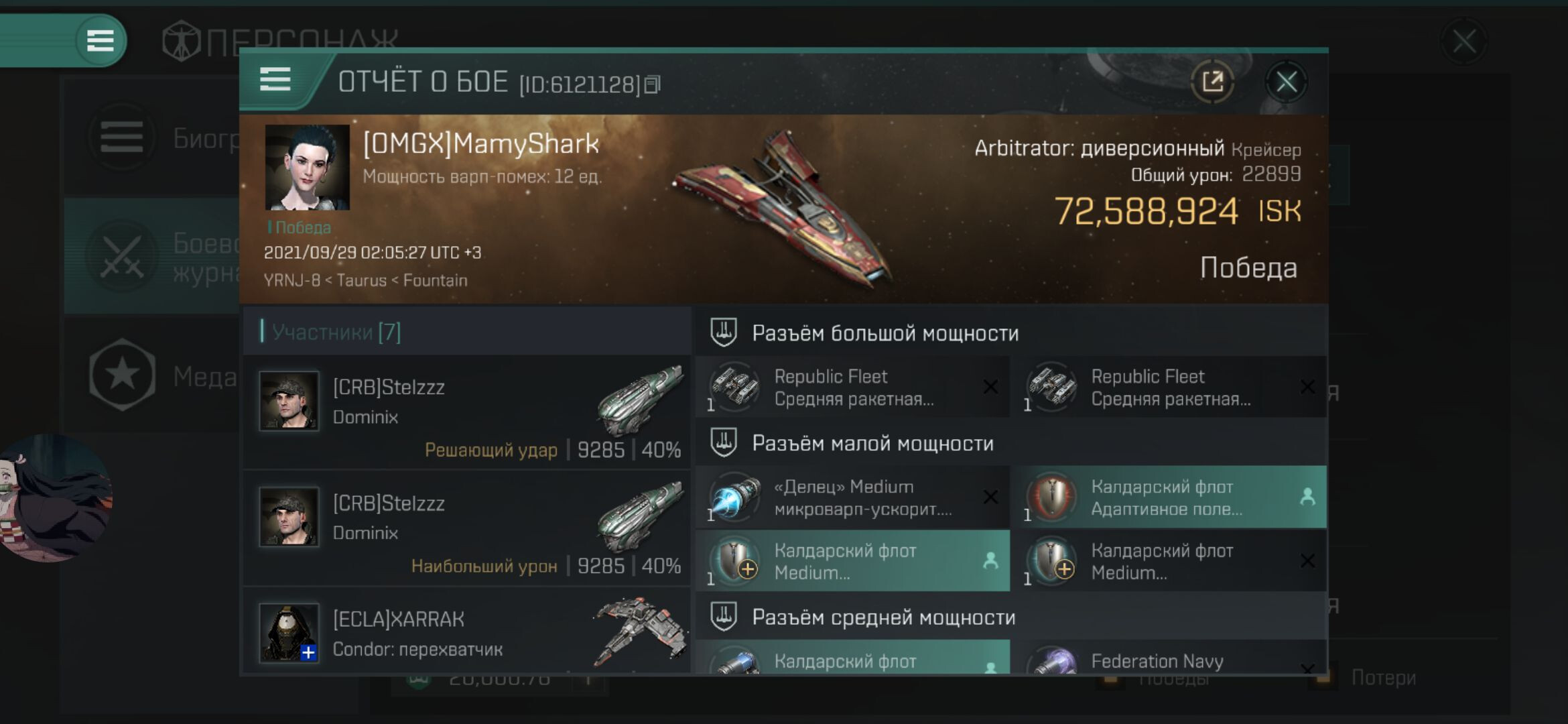The width and height of the screenshot is (1568, 724).
Task: Toggle the highlighted Калдарский флот Medium module
Action: coord(852,561)
